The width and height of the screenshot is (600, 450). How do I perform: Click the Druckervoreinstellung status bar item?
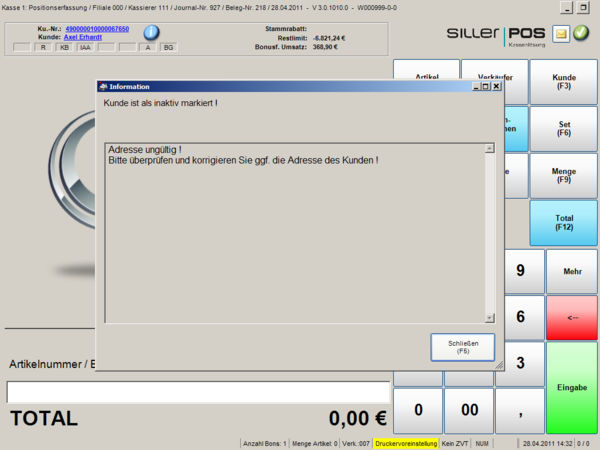coord(405,443)
